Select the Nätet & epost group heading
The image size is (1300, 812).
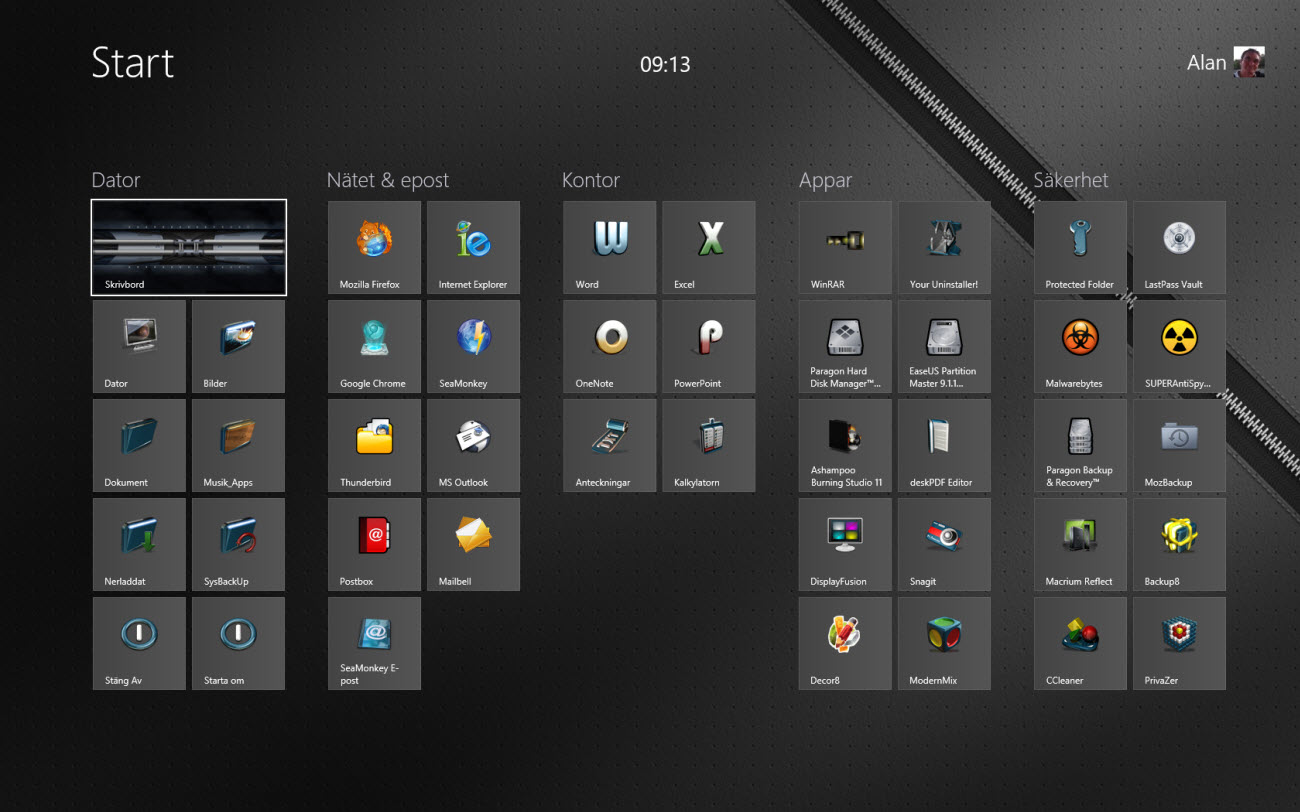[x=388, y=180]
